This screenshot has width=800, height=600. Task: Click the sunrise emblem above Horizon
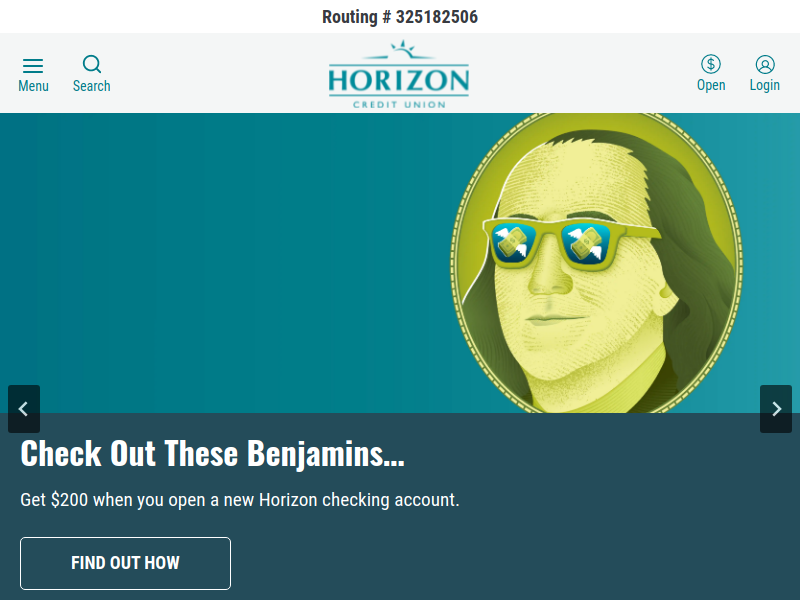(x=403, y=49)
